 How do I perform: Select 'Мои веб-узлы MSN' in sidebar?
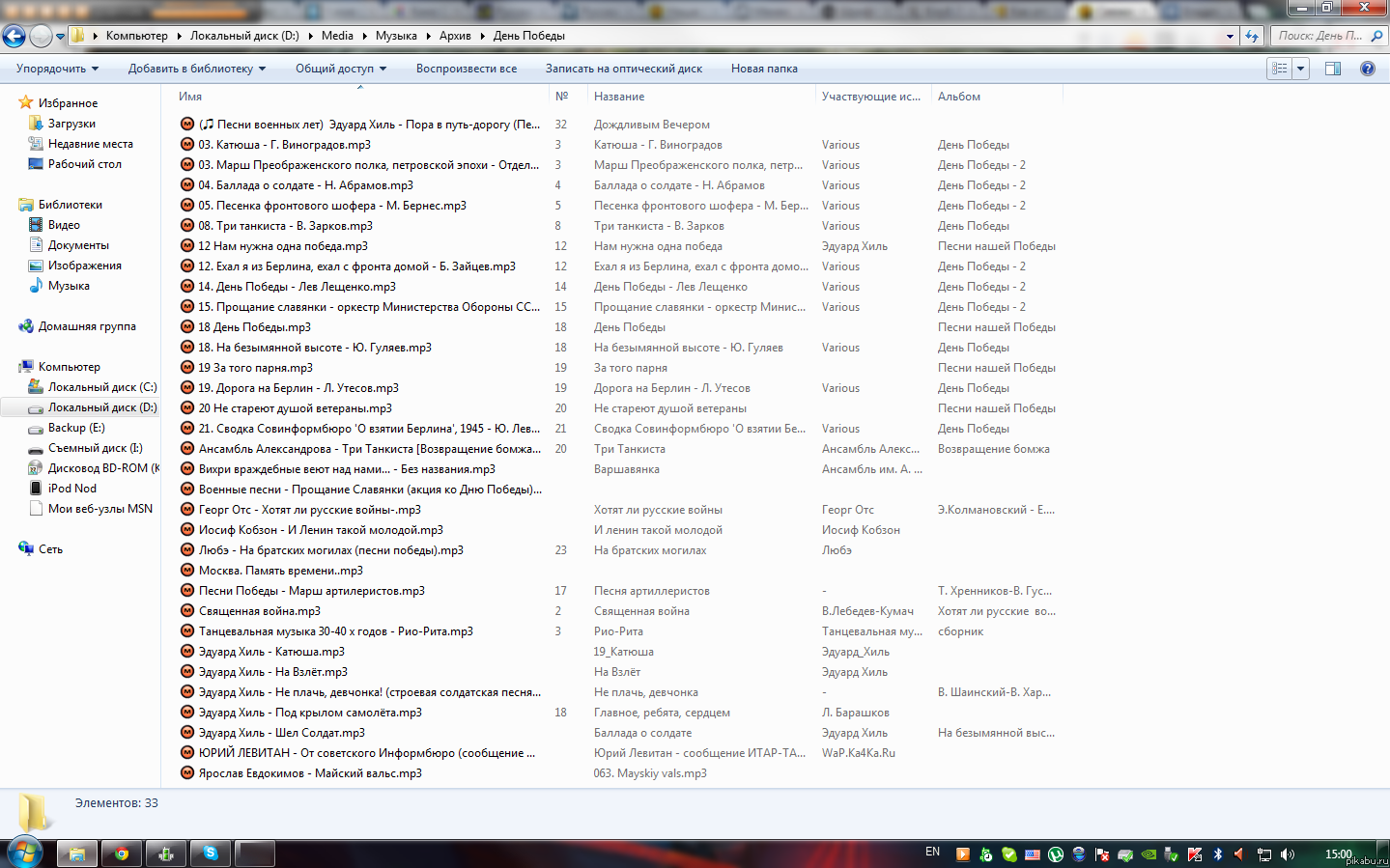[100, 509]
